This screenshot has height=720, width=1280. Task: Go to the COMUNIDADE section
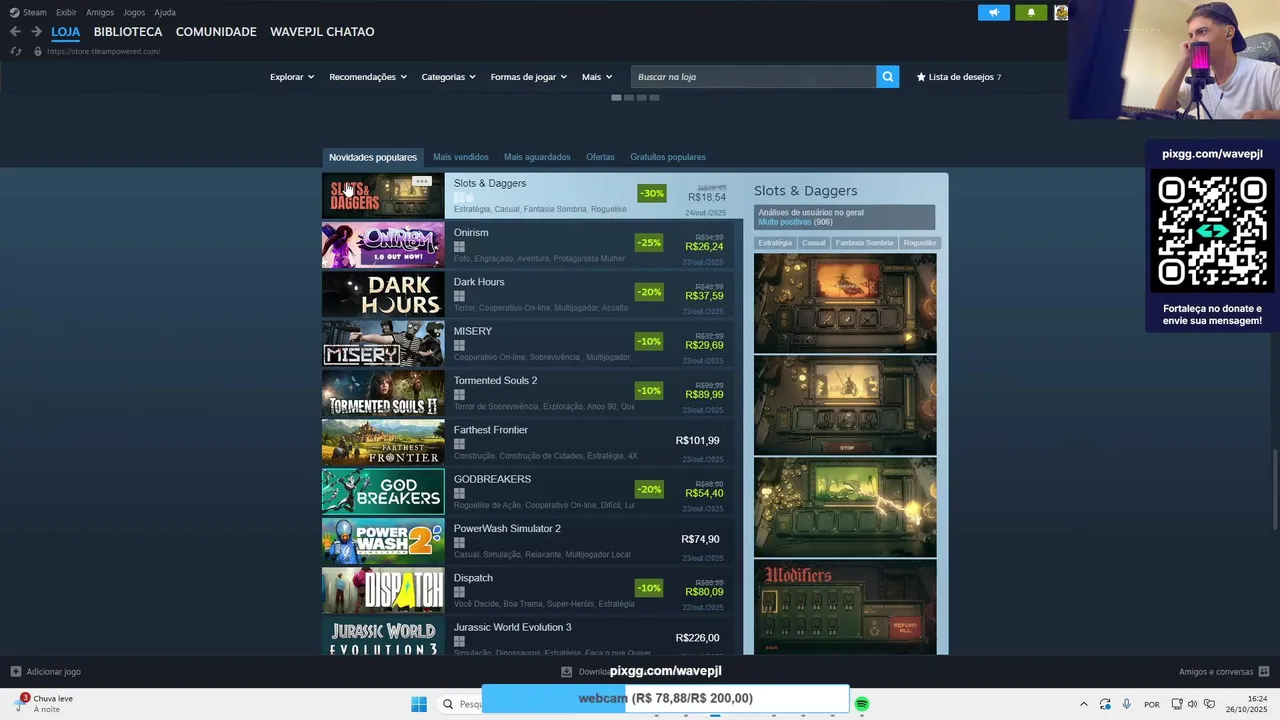[x=216, y=32]
